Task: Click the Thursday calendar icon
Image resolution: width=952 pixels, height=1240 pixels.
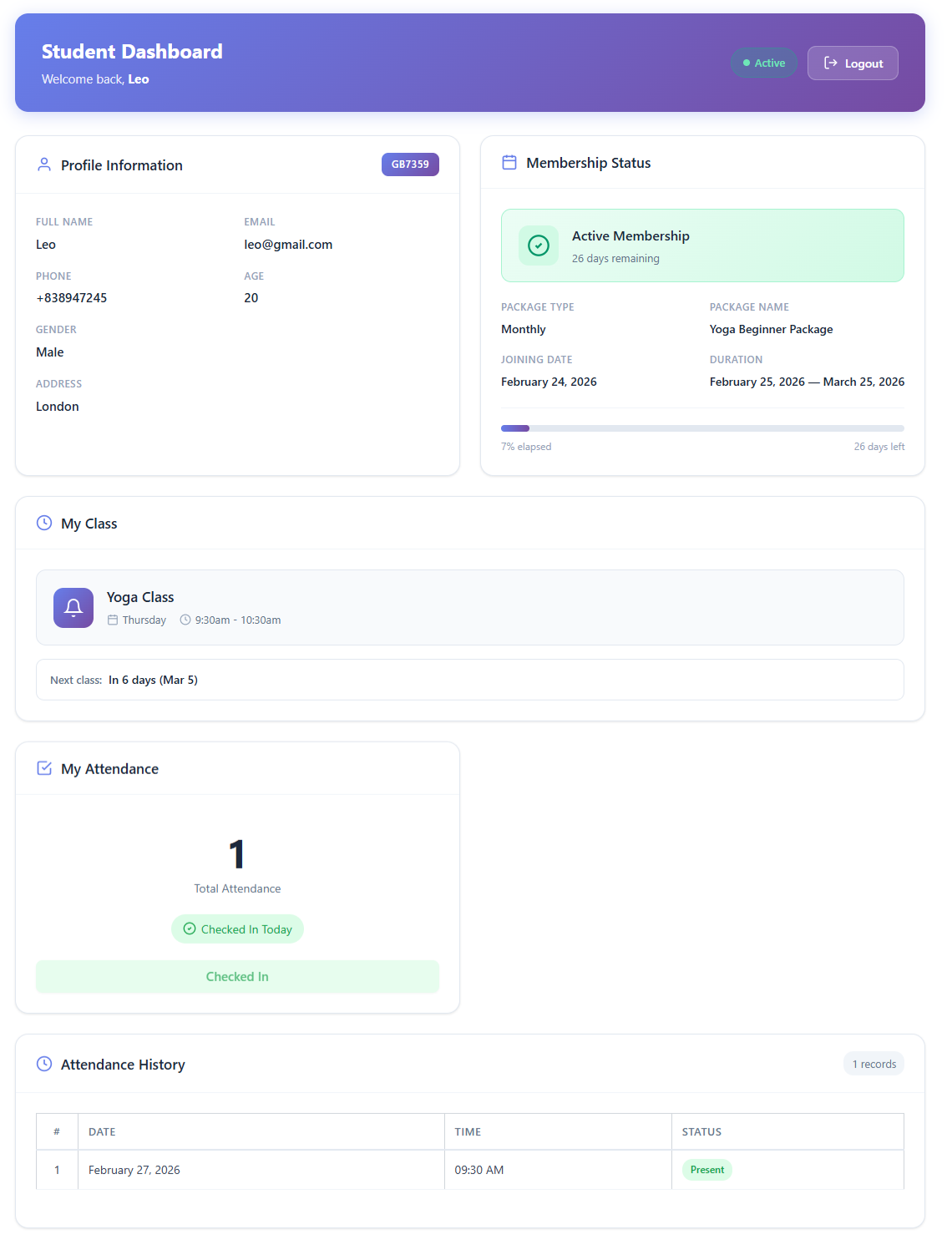Action: [x=113, y=620]
